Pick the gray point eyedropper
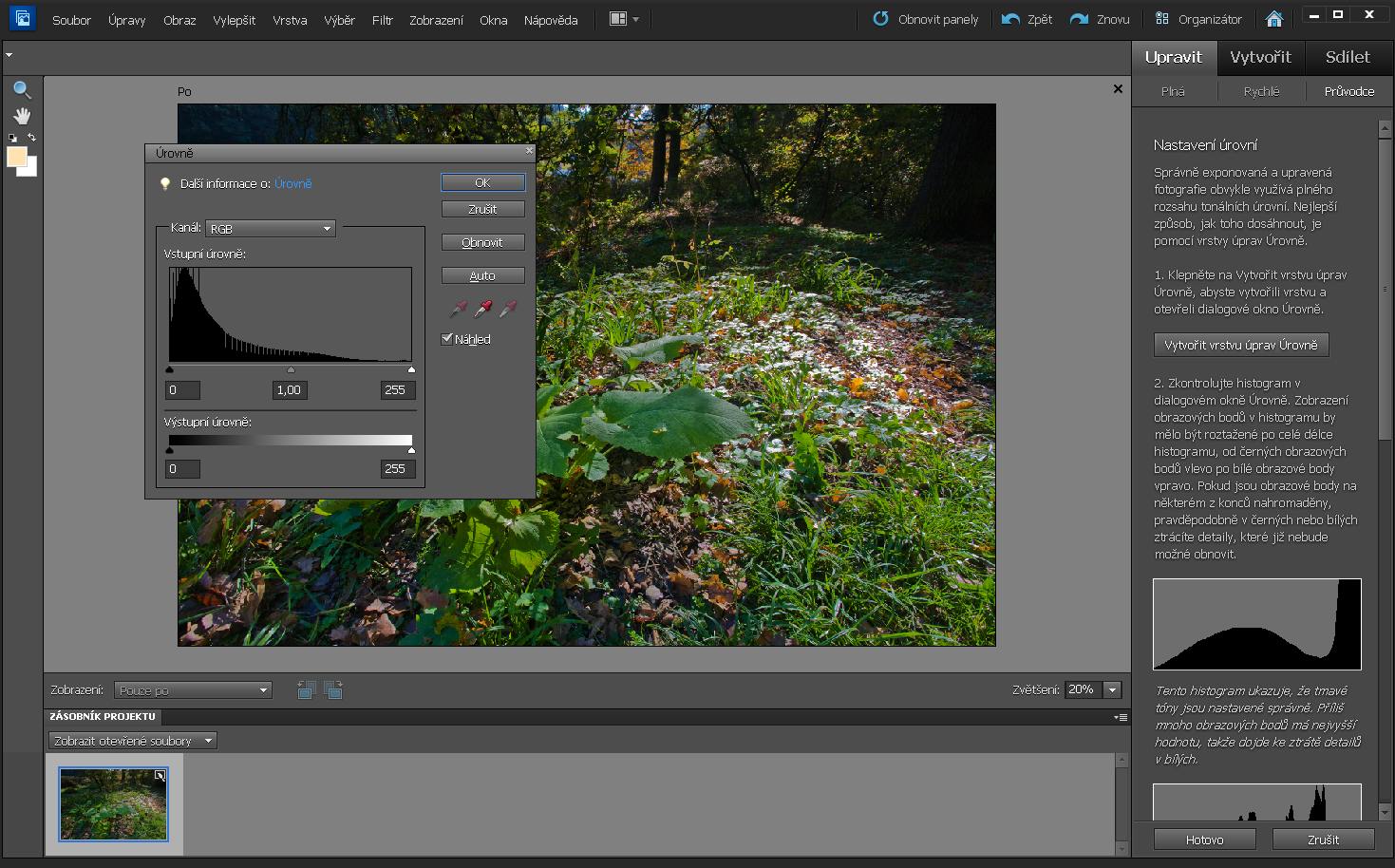 click(x=483, y=309)
